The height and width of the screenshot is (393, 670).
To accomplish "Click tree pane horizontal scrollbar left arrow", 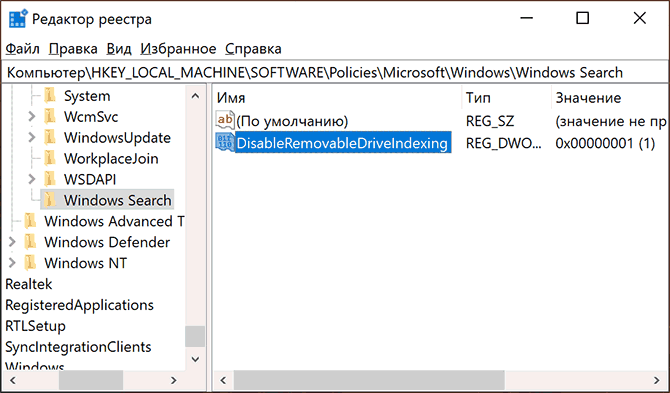I will (x=12, y=380).
